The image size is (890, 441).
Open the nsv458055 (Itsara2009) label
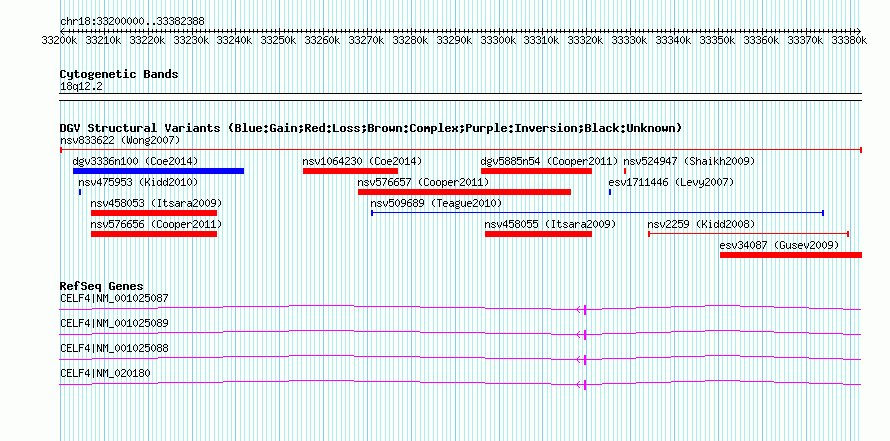click(x=550, y=224)
